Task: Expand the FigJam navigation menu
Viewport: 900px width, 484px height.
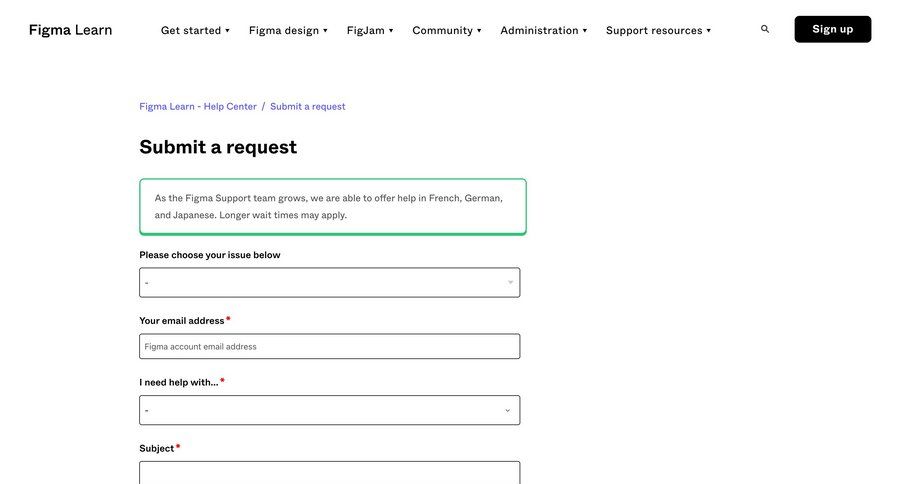Action: [370, 30]
